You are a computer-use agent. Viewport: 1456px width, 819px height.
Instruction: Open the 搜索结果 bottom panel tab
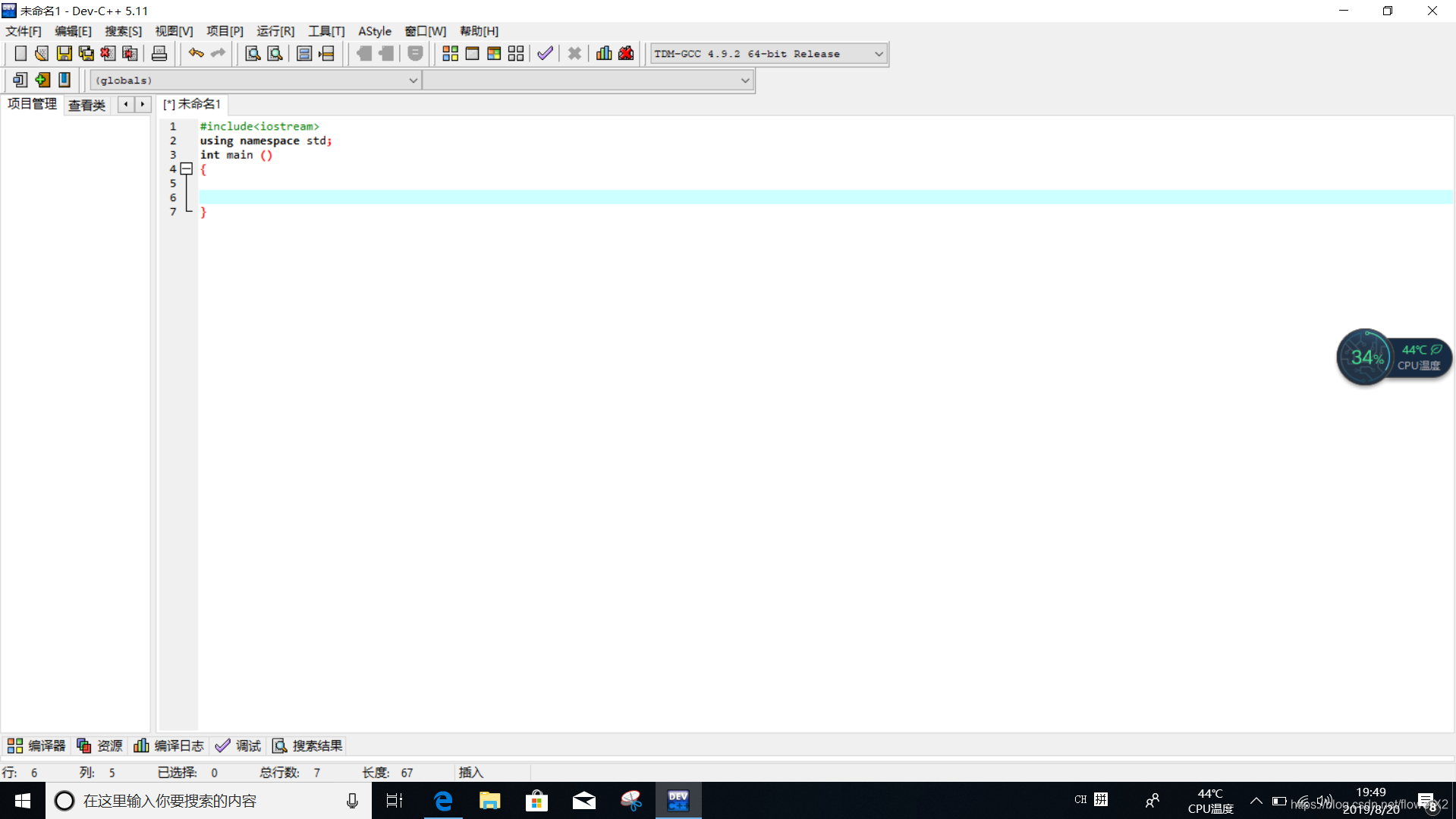click(x=307, y=745)
